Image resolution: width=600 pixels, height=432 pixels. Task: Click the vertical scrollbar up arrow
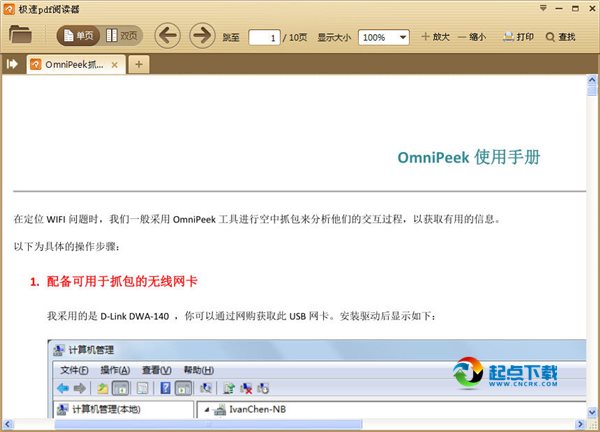tap(592, 80)
